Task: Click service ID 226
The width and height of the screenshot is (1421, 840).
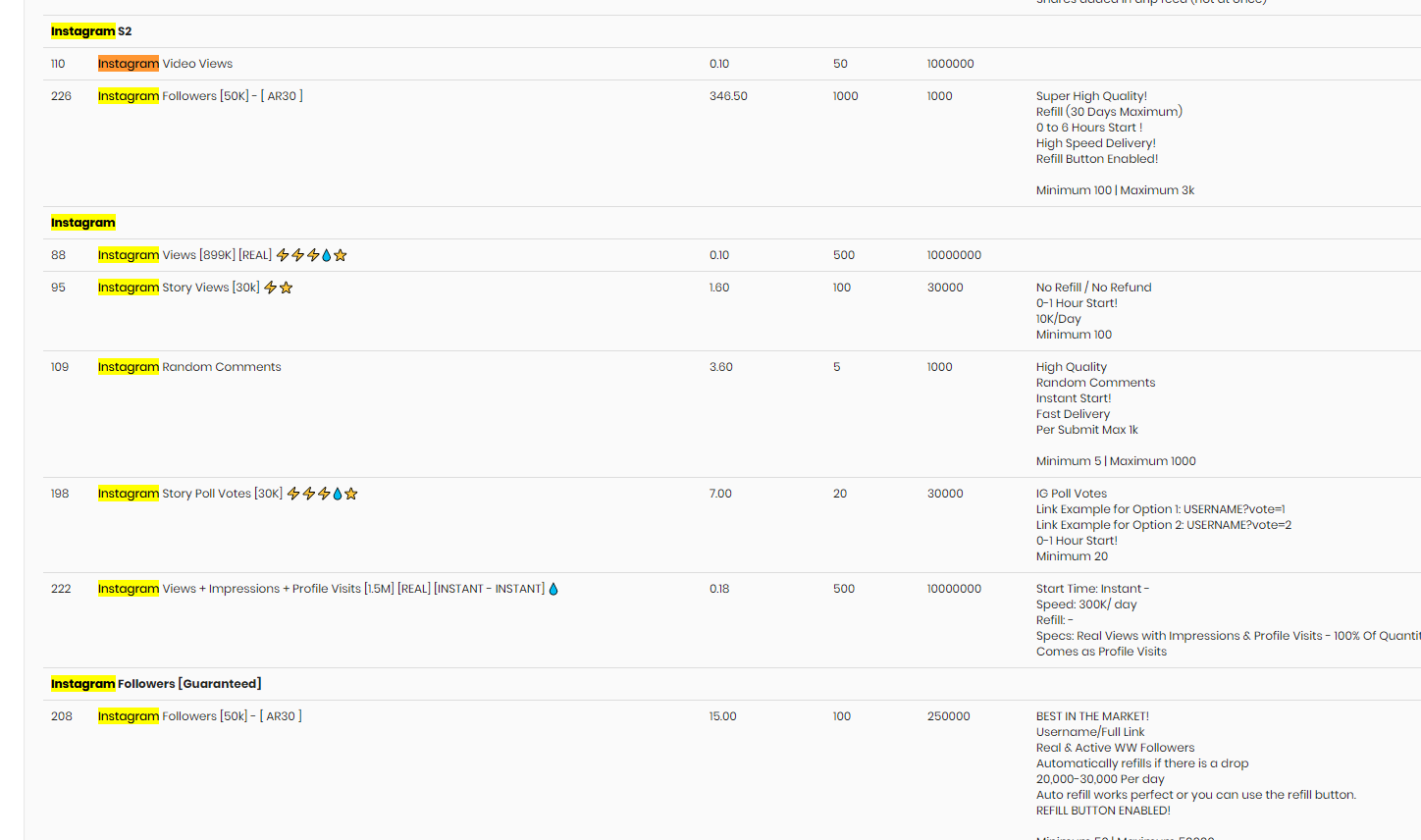Action: click(61, 96)
